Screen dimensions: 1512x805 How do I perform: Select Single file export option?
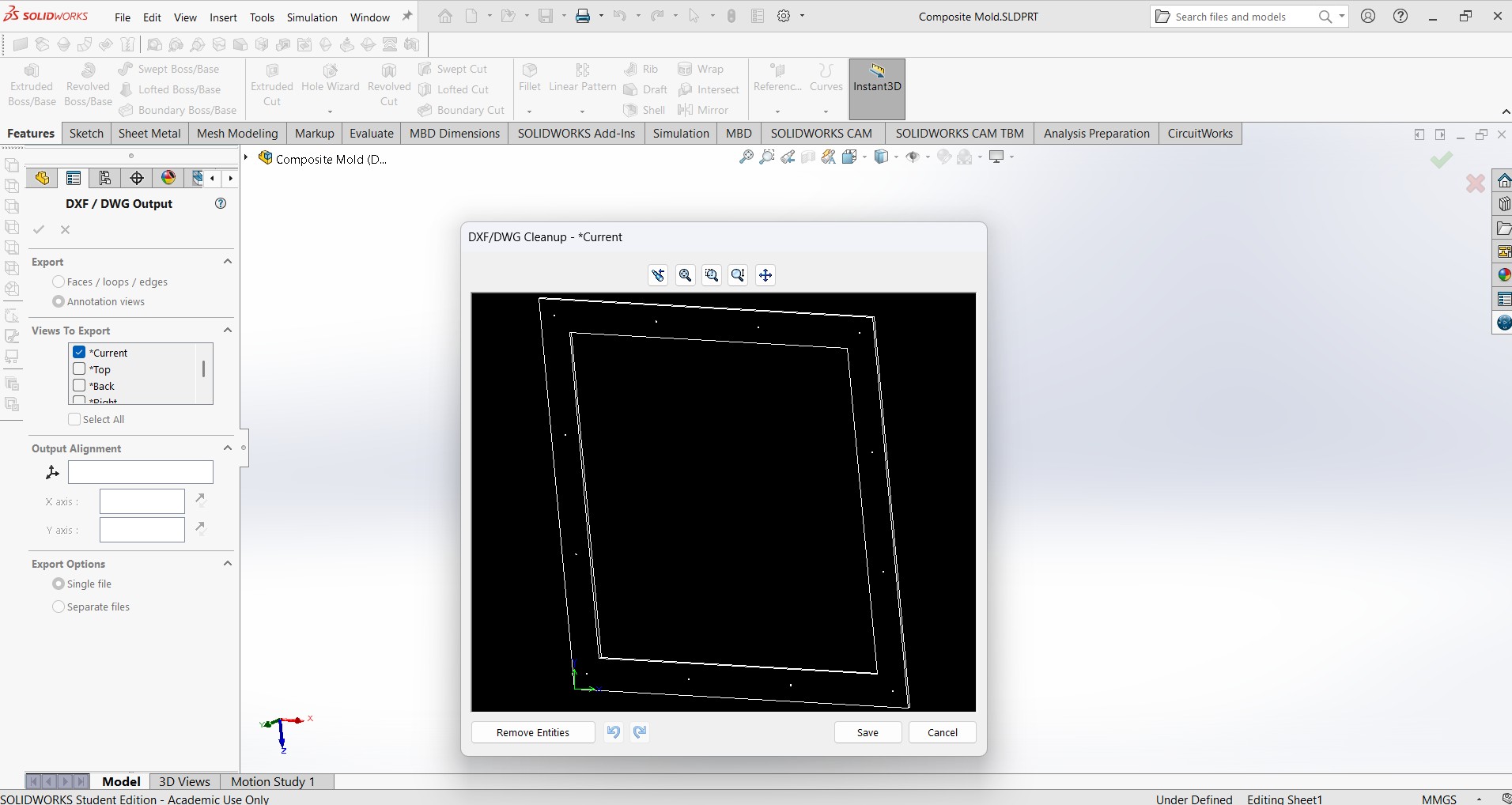click(59, 584)
